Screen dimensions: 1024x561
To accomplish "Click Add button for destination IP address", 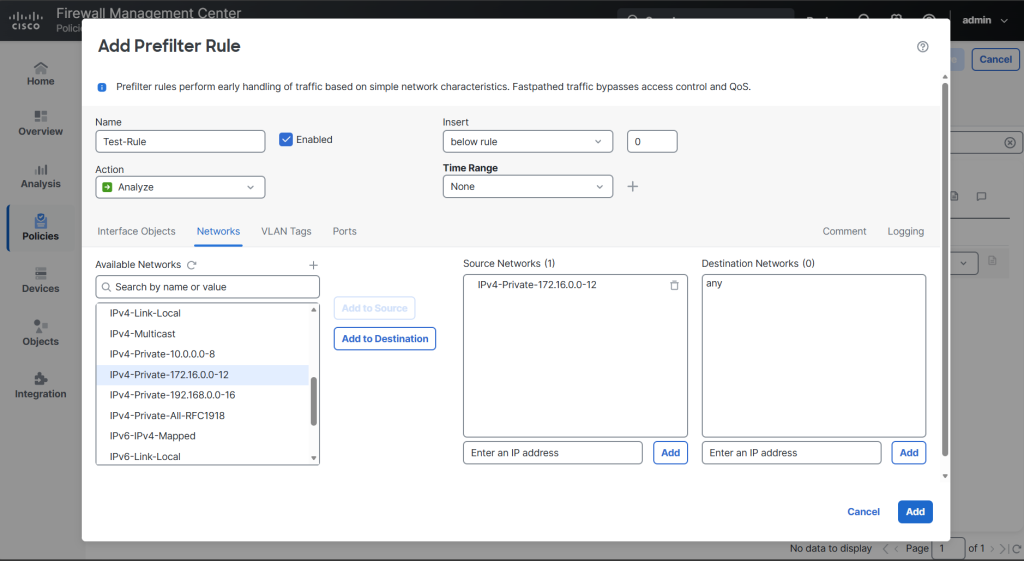I will (x=908, y=453).
